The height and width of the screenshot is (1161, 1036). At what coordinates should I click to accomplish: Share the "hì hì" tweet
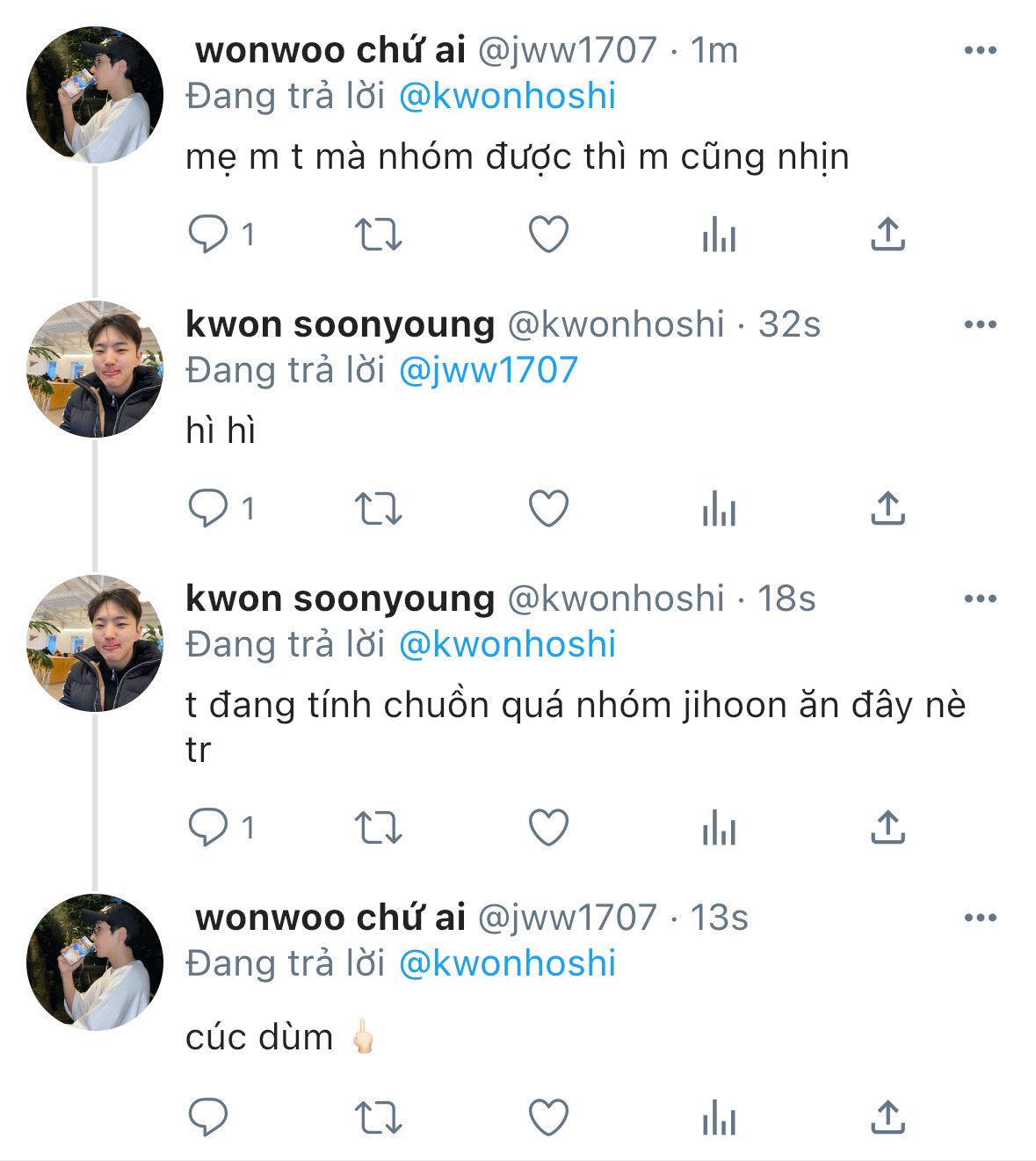click(x=887, y=509)
